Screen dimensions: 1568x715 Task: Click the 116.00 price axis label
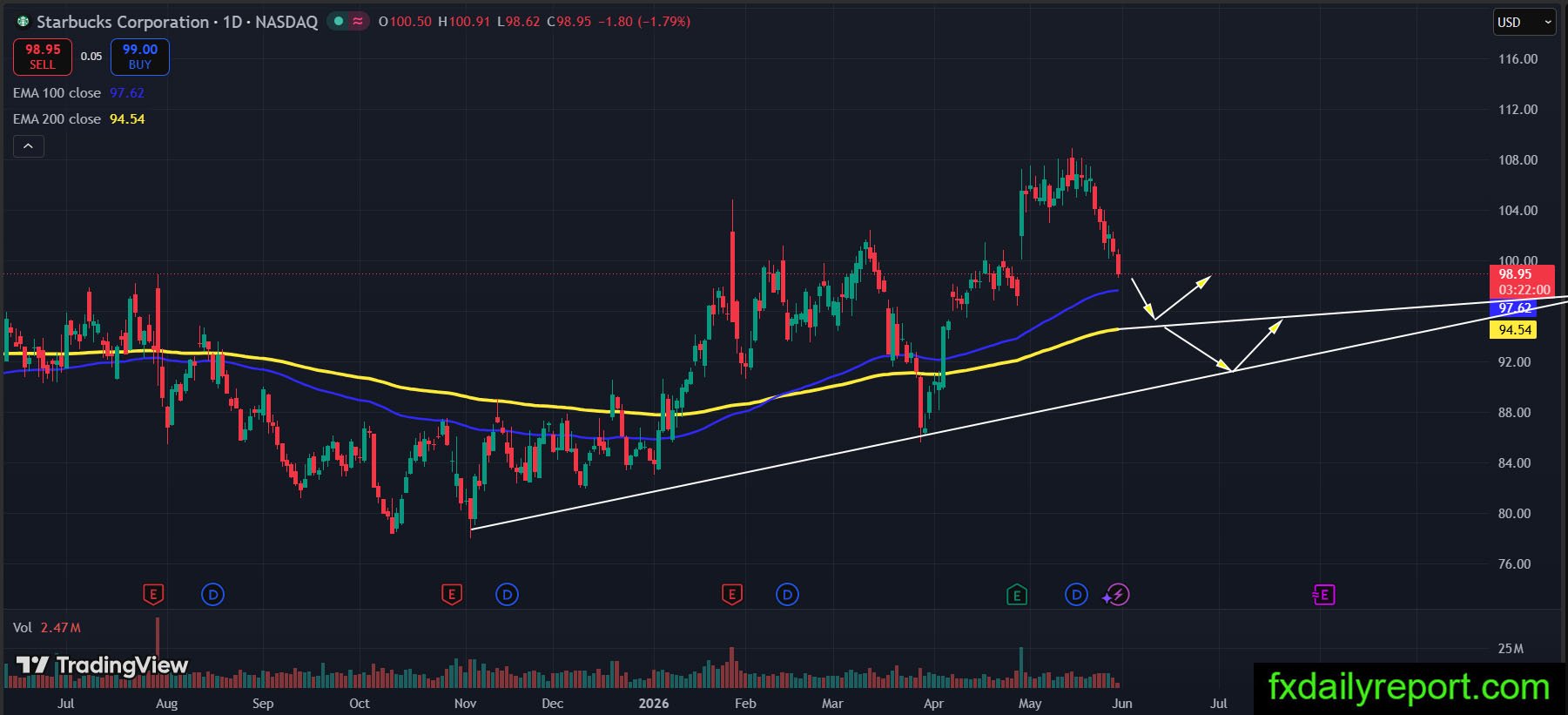coord(1518,59)
